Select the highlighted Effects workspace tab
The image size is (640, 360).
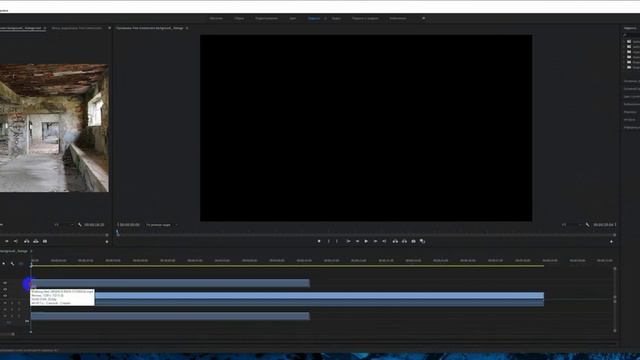tap(313, 18)
